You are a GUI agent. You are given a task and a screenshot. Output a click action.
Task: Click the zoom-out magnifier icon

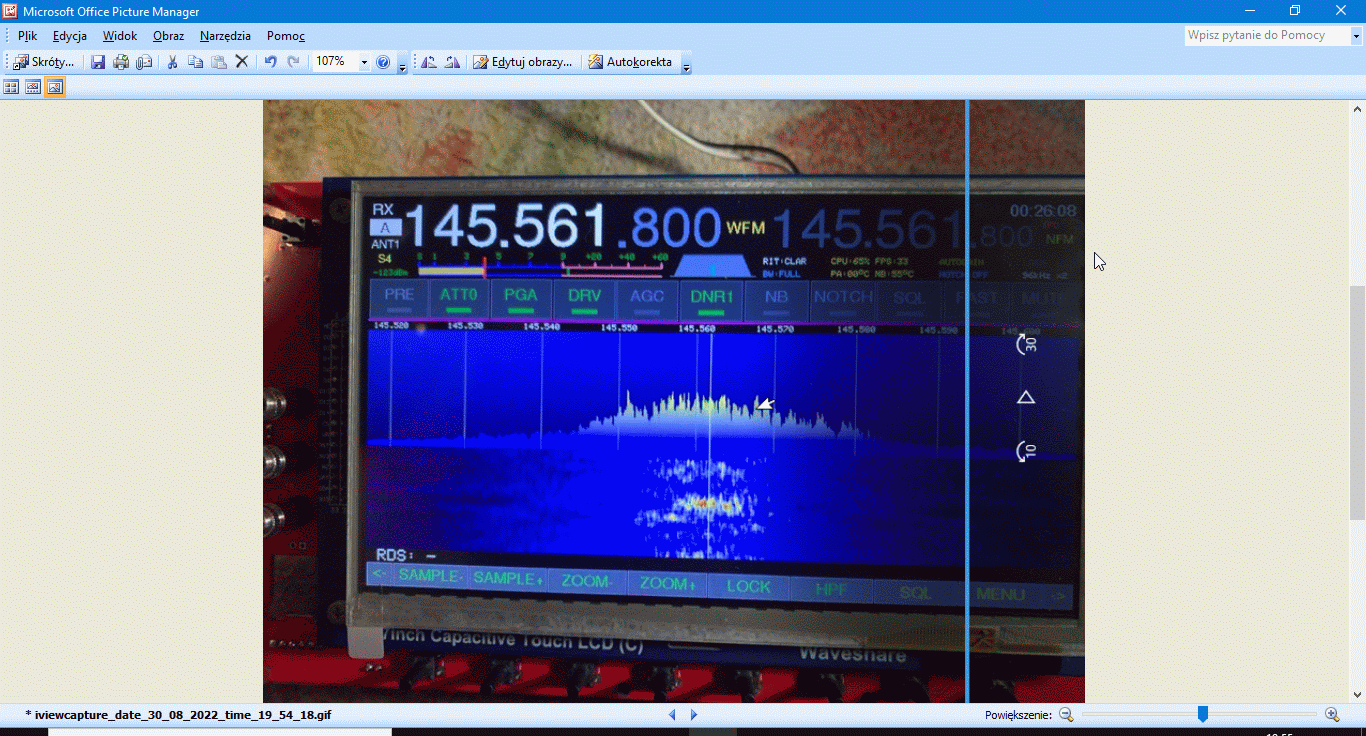pyautogui.click(x=1066, y=714)
